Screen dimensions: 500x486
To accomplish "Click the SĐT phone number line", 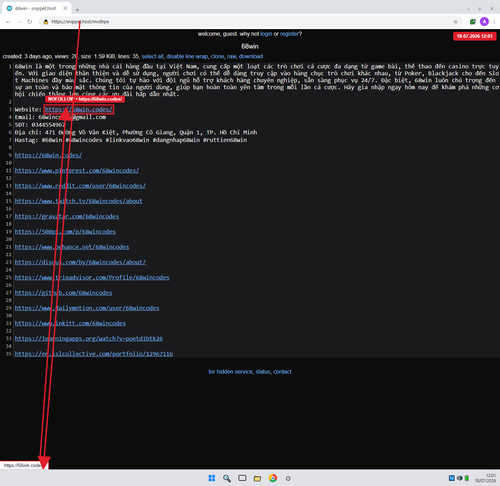I will click(x=40, y=125).
